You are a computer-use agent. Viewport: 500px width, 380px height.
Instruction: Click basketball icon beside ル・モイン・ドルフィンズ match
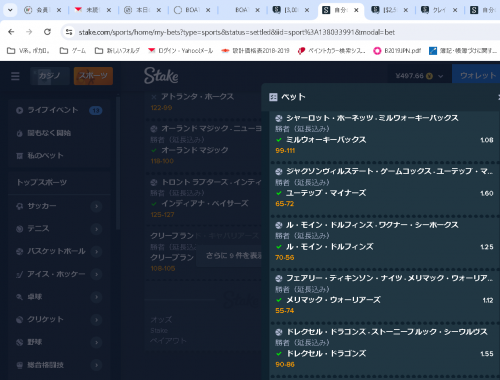pyautogui.click(x=279, y=225)
